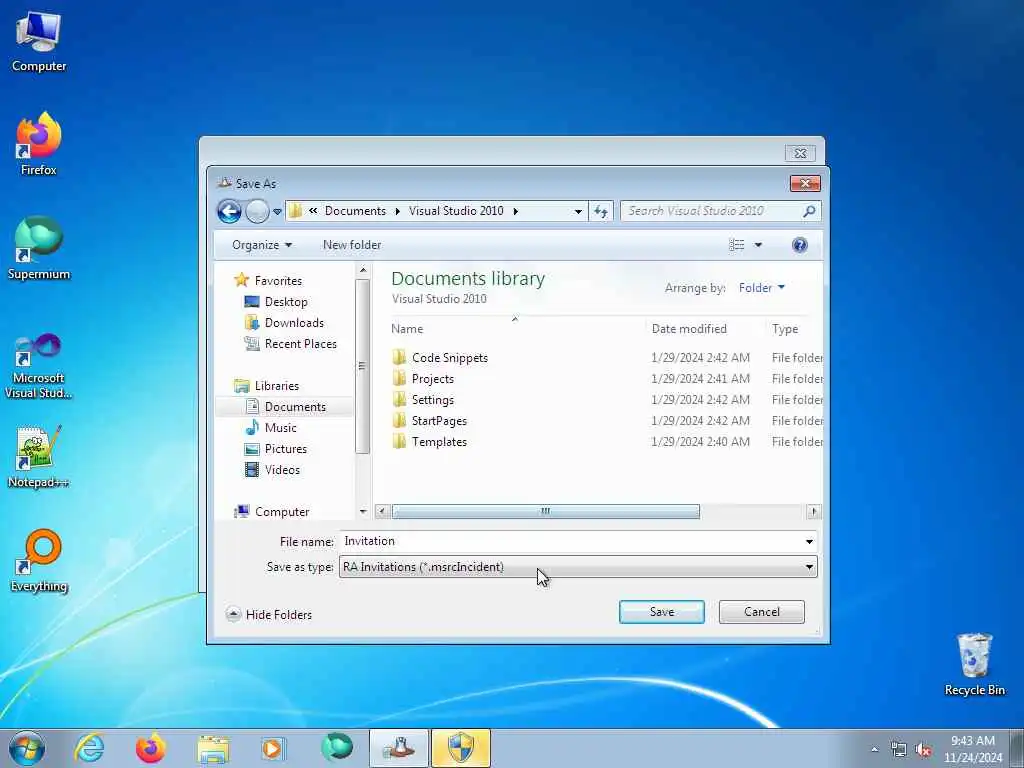The width and height of the screenshot is (1024, 768).
Task: Open Recent Places in navigation pane
Action: tap(300, 344)
